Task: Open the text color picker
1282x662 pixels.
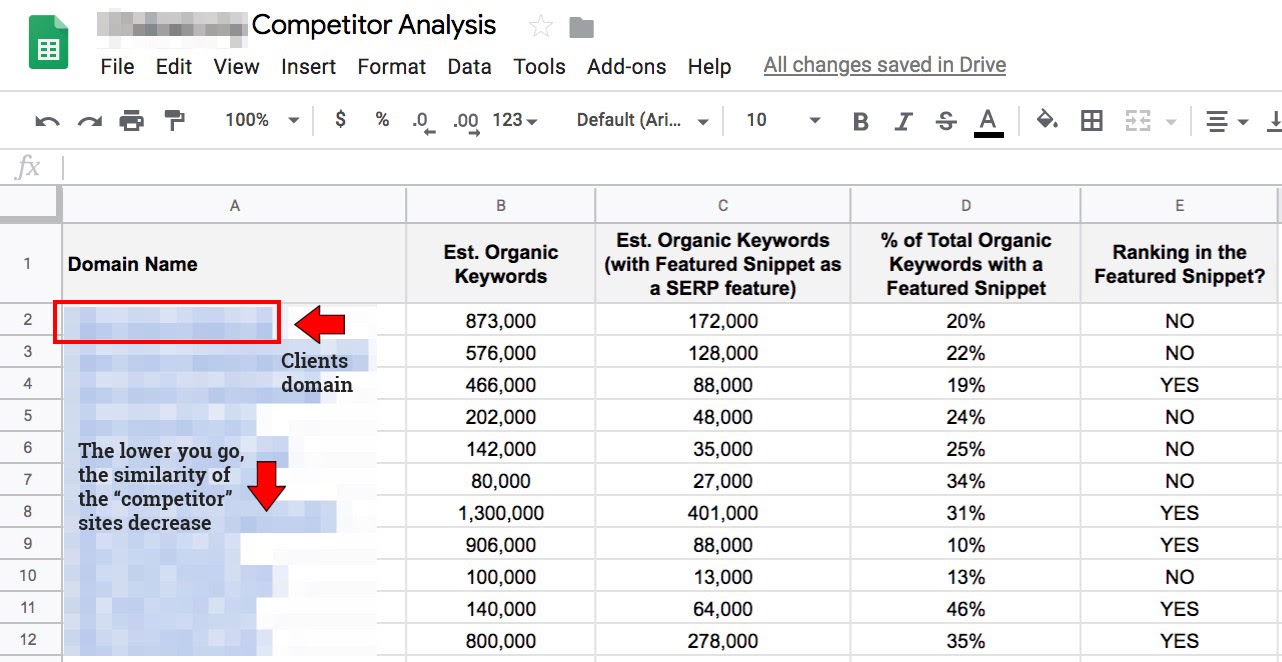Action: coord(988,121)
